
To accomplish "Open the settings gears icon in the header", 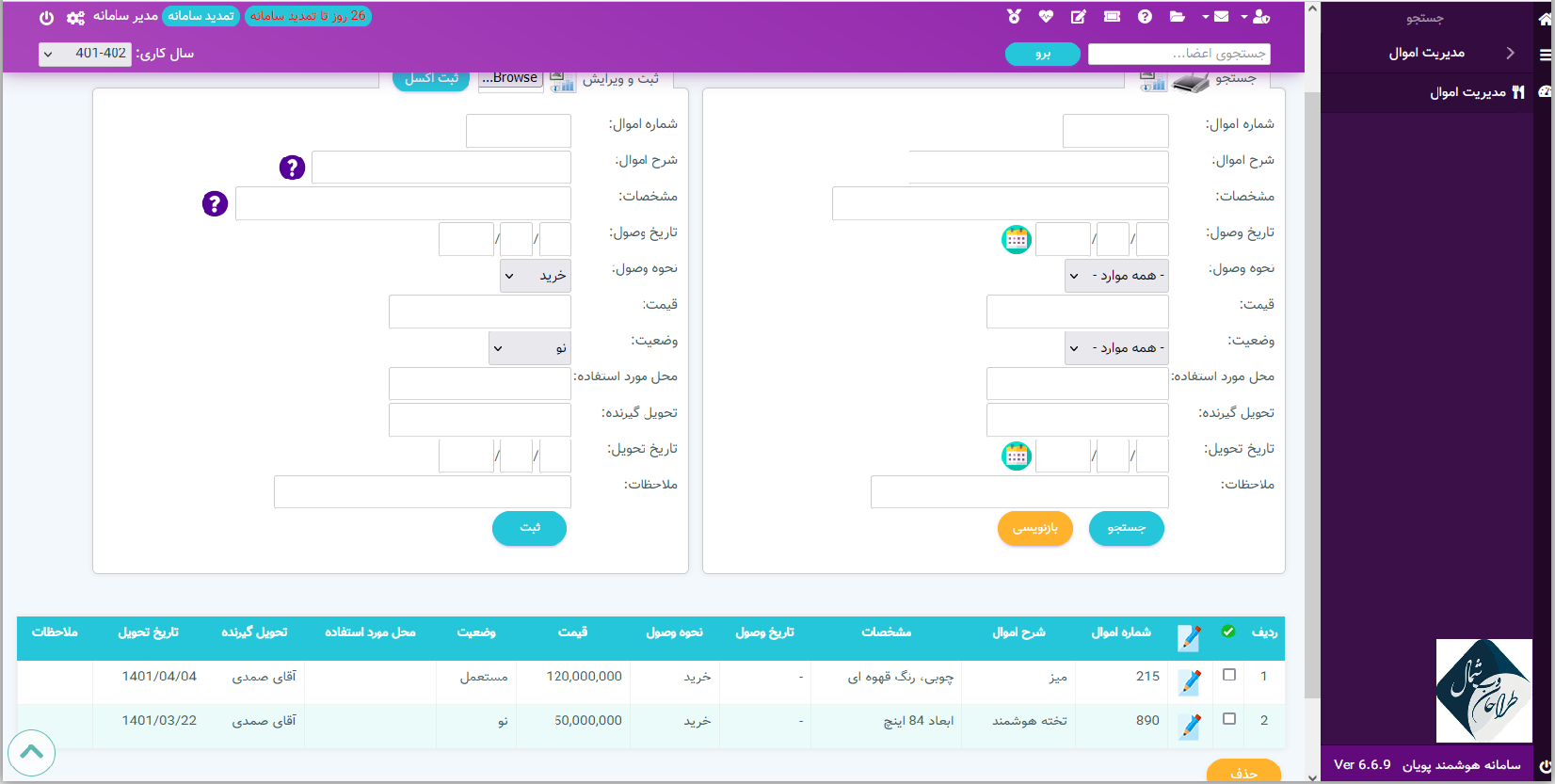I will click(75, 17).
